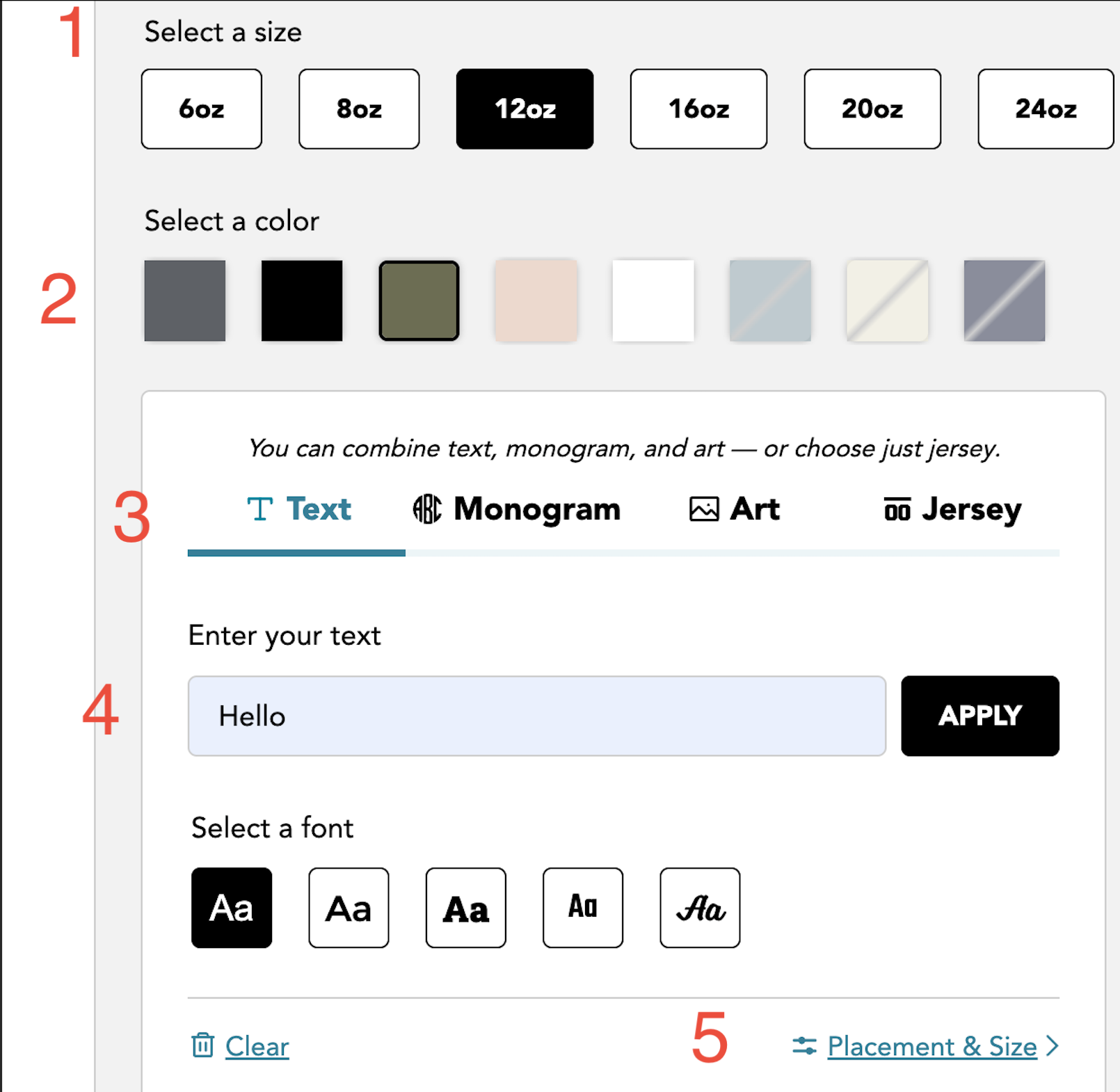Pick the pale pink color swatch
Viewport: 1120px width, 1092px height.
[536, 300]
